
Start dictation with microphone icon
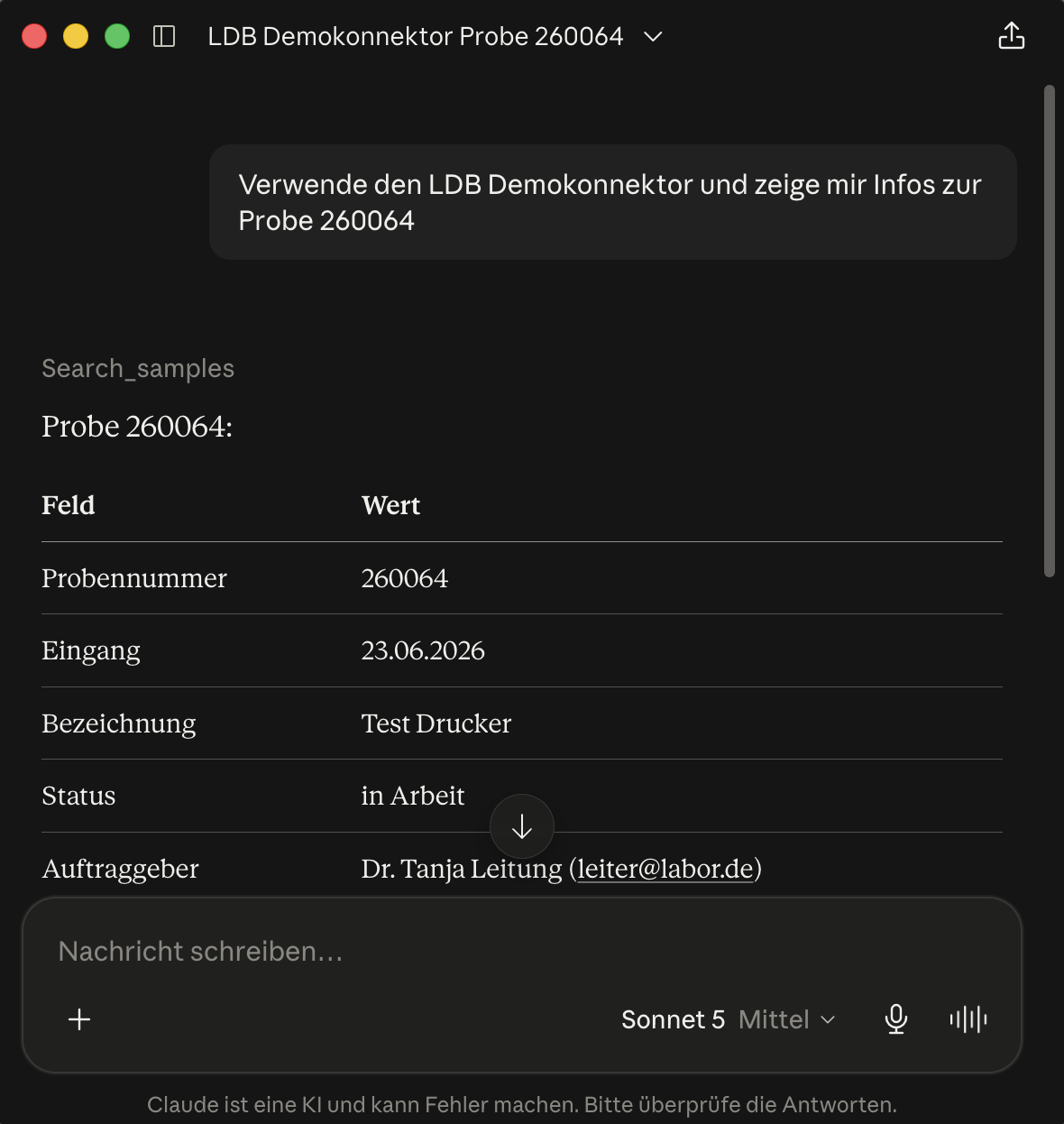(895, 1019)
